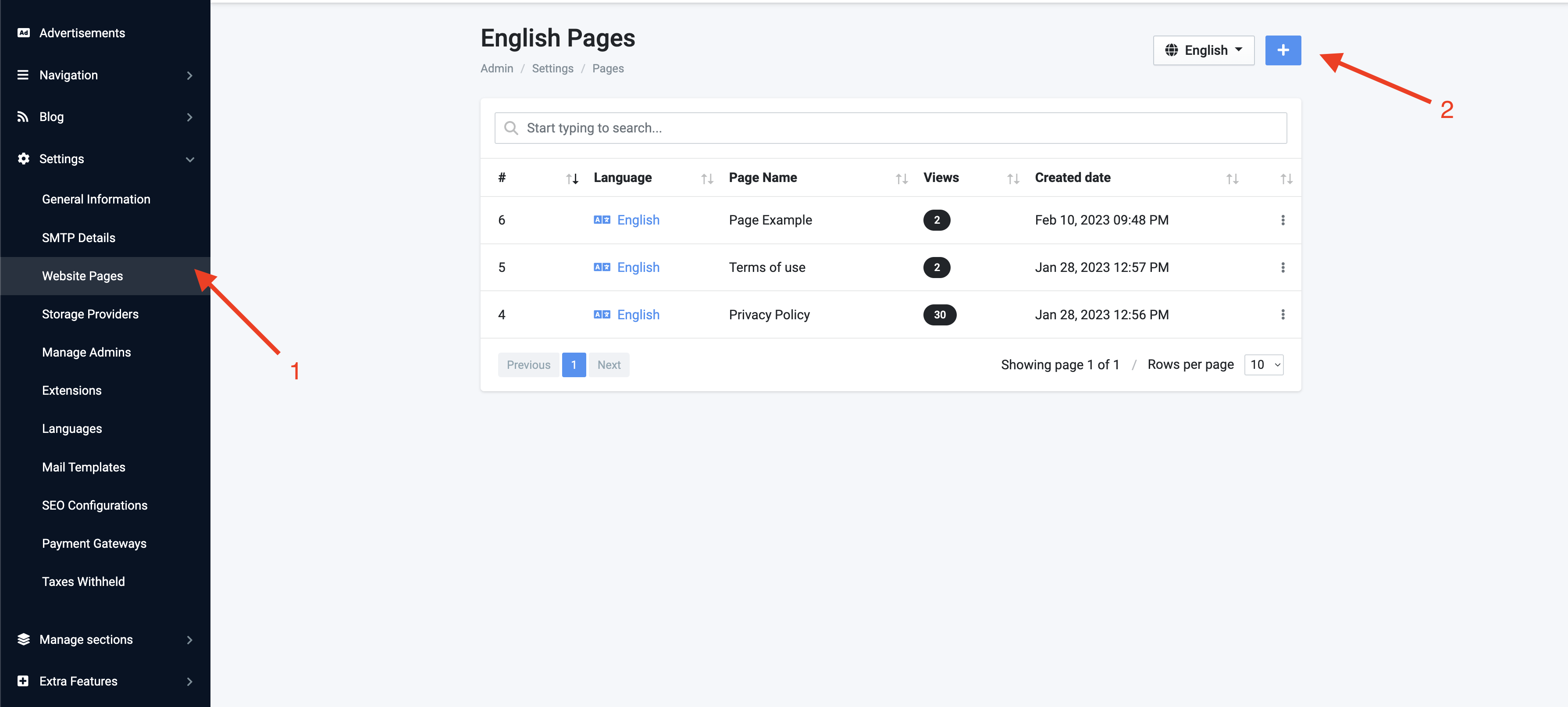This screenshot has width=1568, height=707.
Task: Sort table by Page Name column arrows
Action: click(902, 179)
